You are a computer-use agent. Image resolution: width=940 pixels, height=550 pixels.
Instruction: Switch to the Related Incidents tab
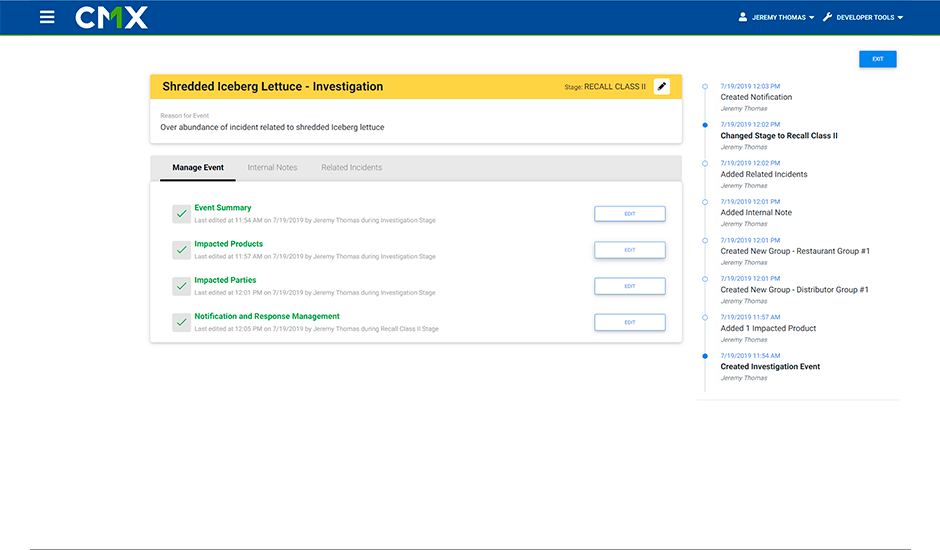point(351,168)
